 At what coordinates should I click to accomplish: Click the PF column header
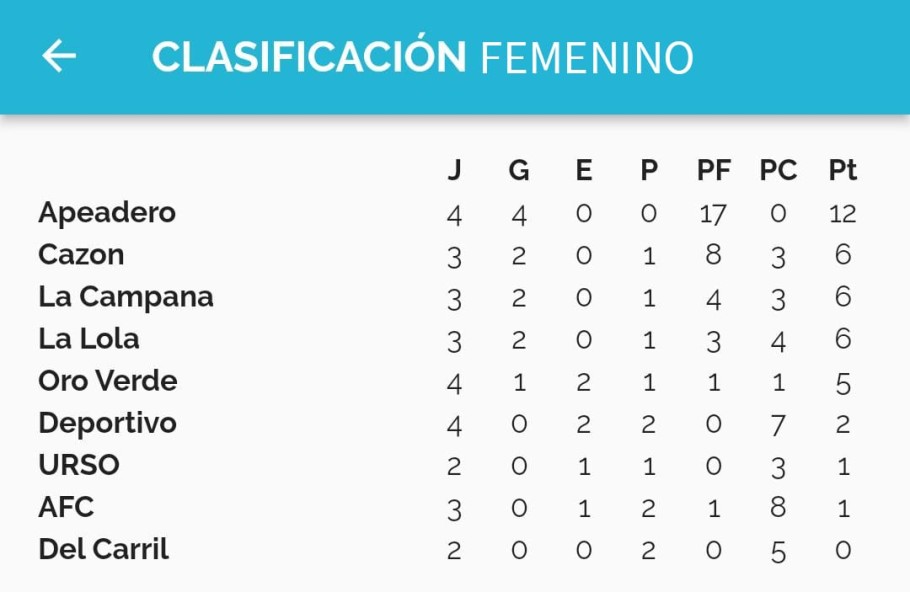pos(713,170)
